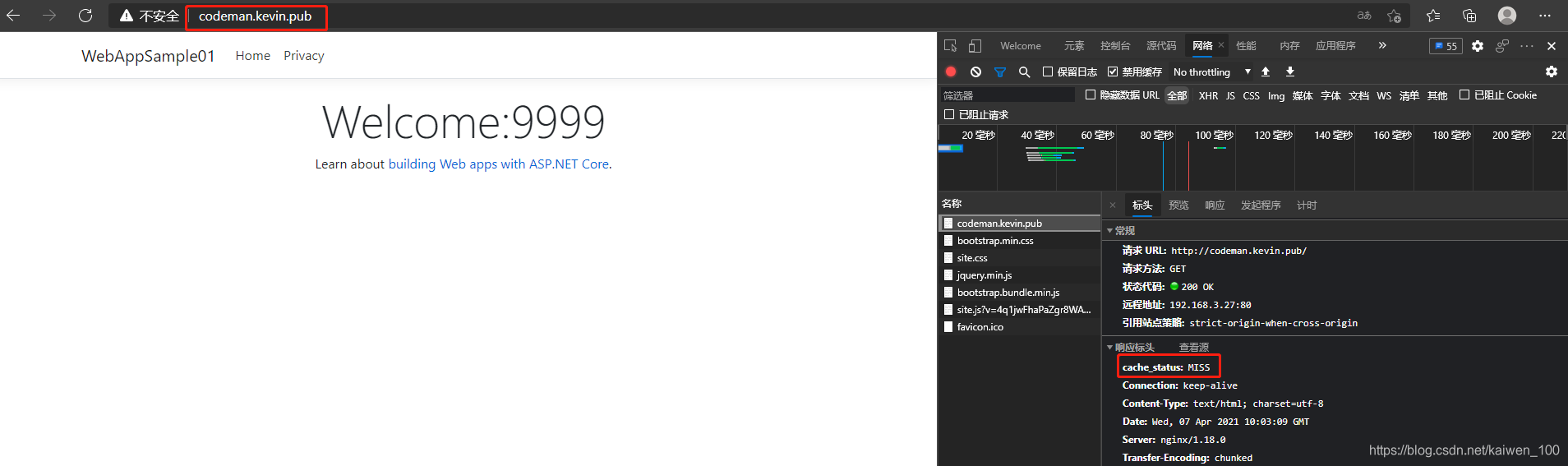Open the 响应 tab in request details
This screenshot has height=466, width=1568.
[x=1215, y=205]
